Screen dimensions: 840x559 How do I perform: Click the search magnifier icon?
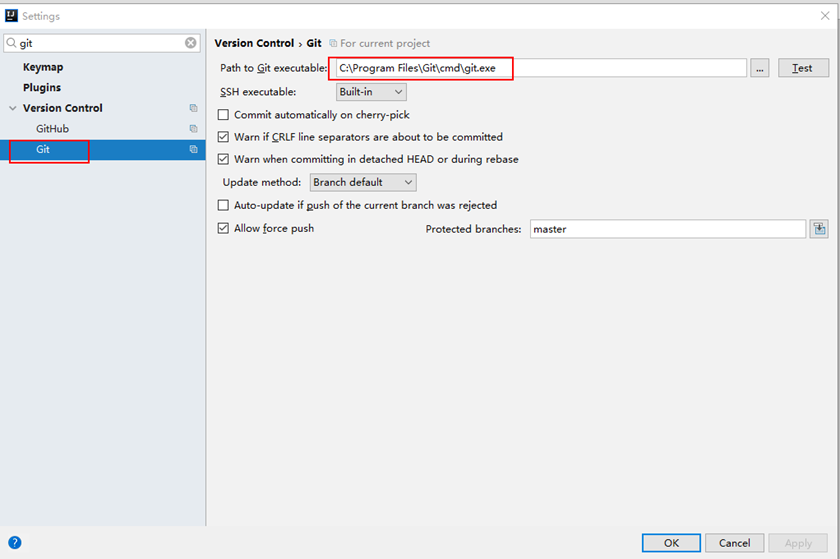pos(11,43)
